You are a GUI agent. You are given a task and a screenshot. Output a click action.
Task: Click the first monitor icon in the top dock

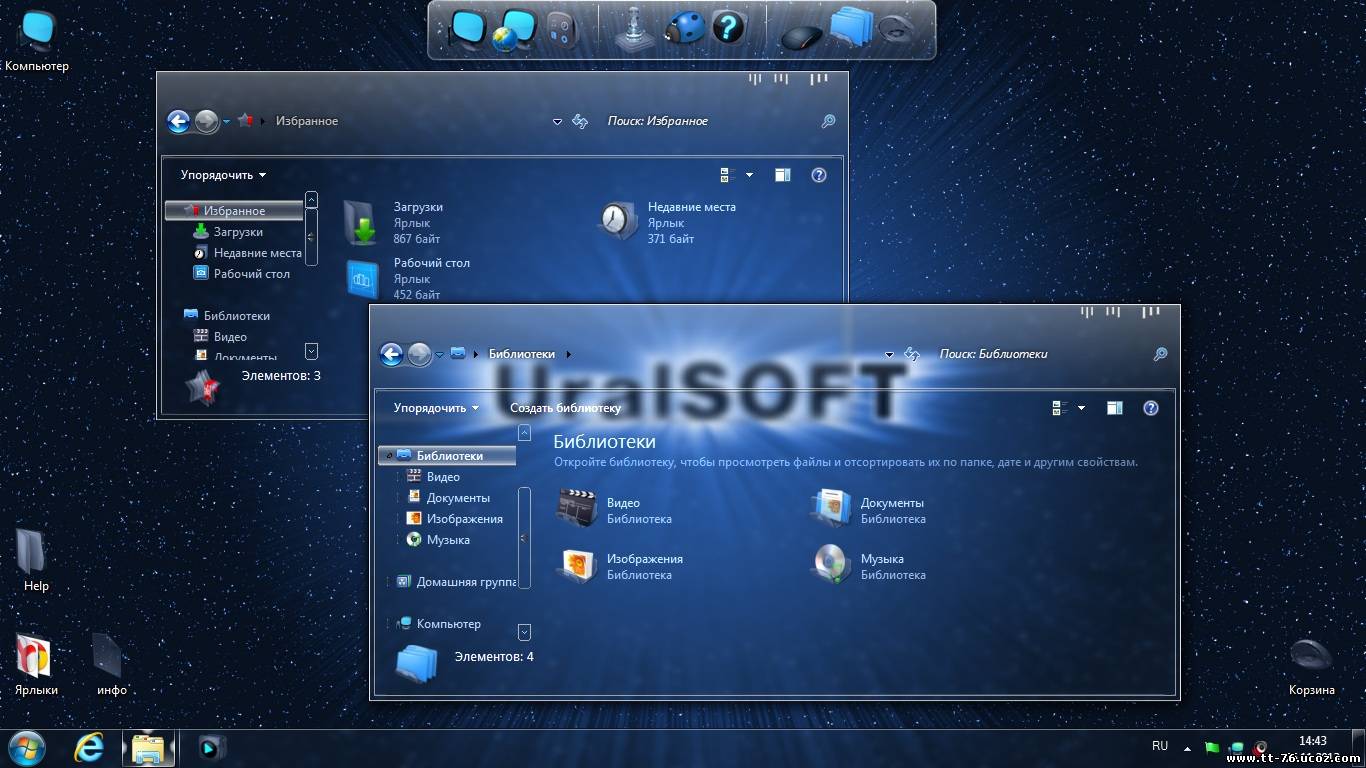[x=467, y=28]
